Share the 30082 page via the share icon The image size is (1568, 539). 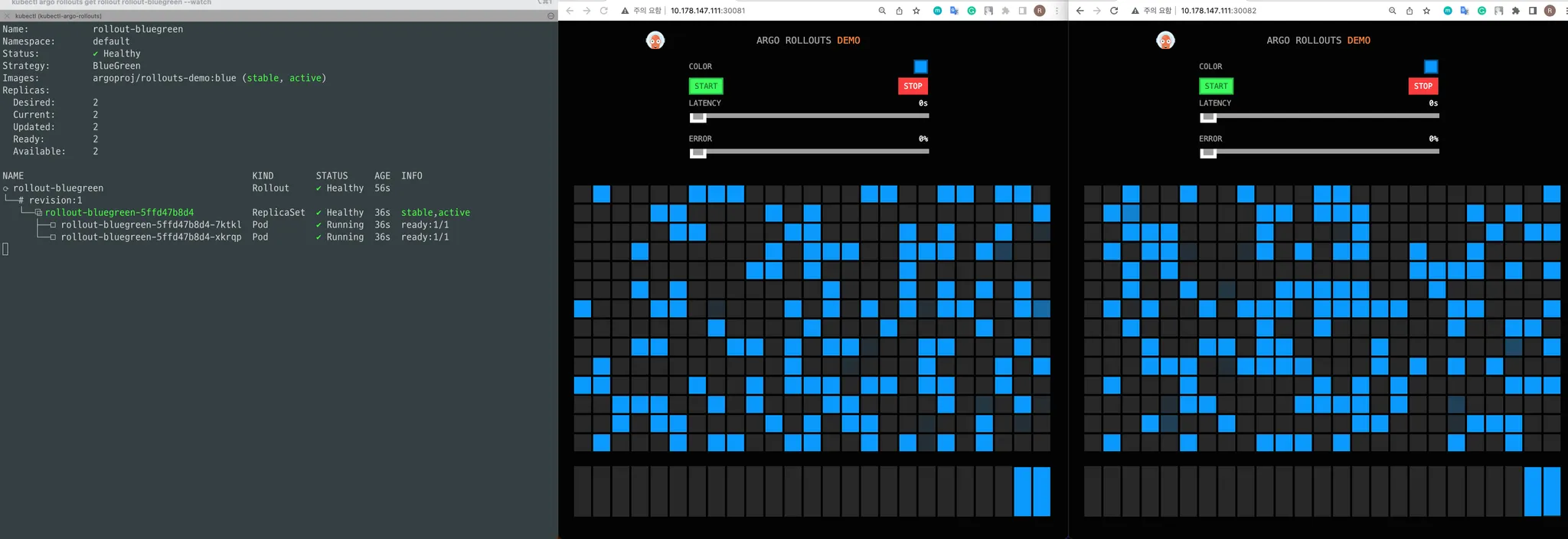[1410, 11]
